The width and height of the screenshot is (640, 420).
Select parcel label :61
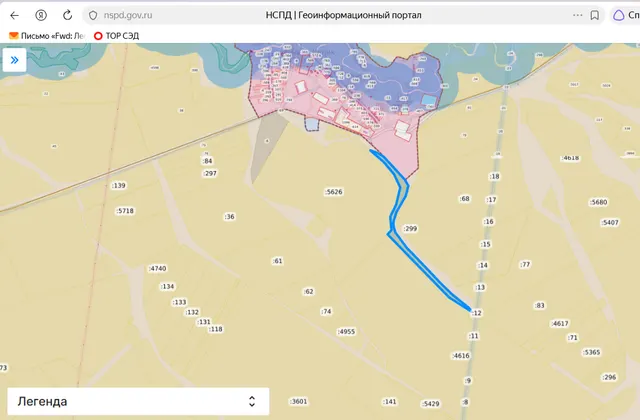tap(278, 261)
